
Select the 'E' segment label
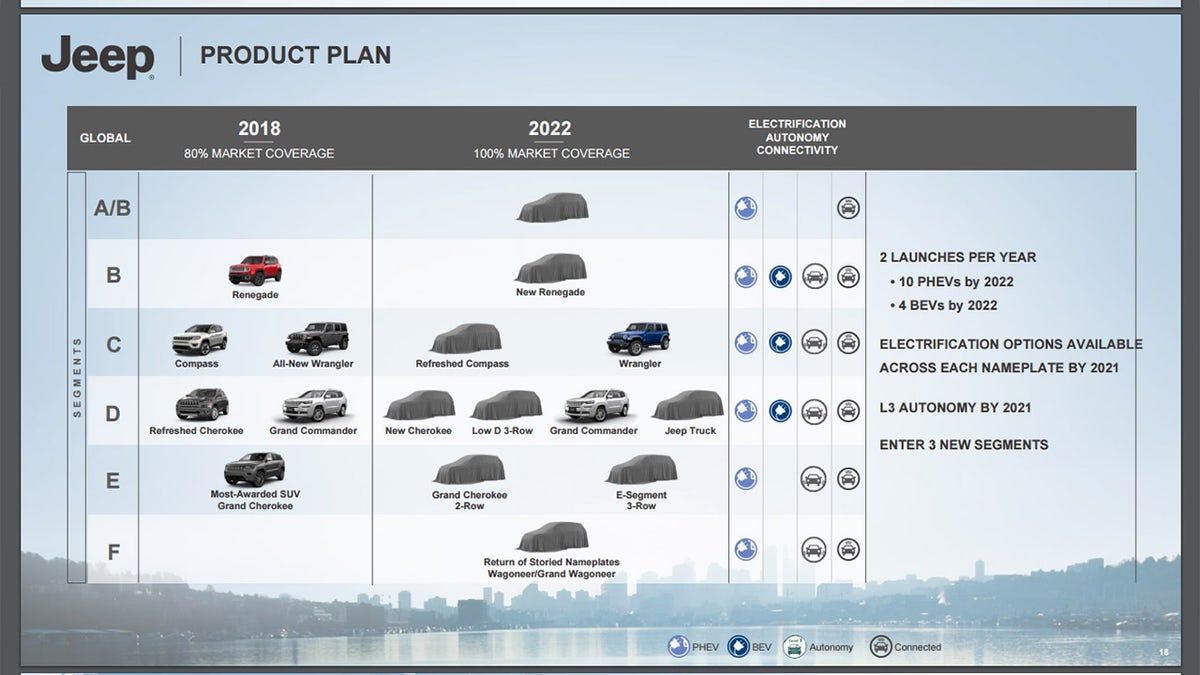(x=113, y=480)
